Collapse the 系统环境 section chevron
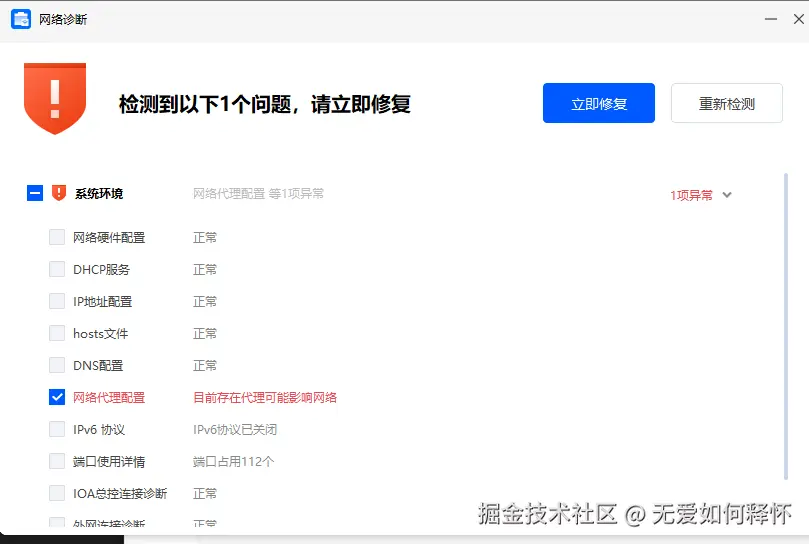 pyautogui.click(x=727, y=195)
